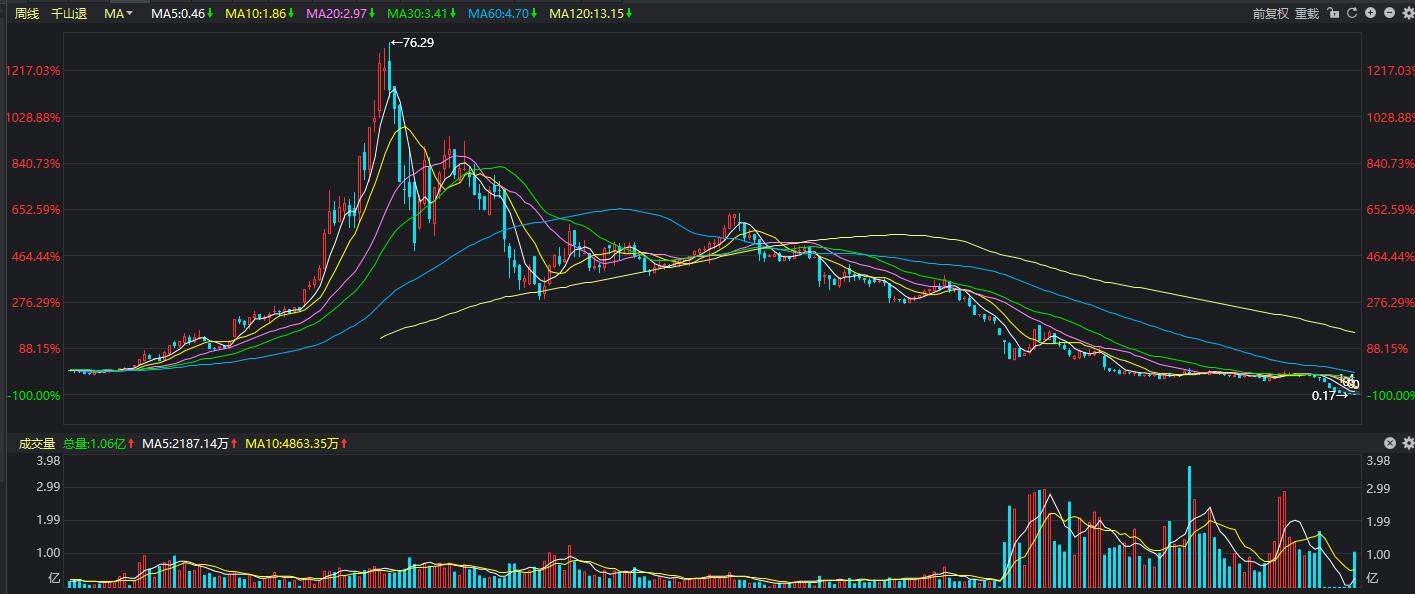Image resolution: width=1415 pixels, height=594 pixels.
Task: Open the MA indicator dropdown
Action: [x=118, y=14]
